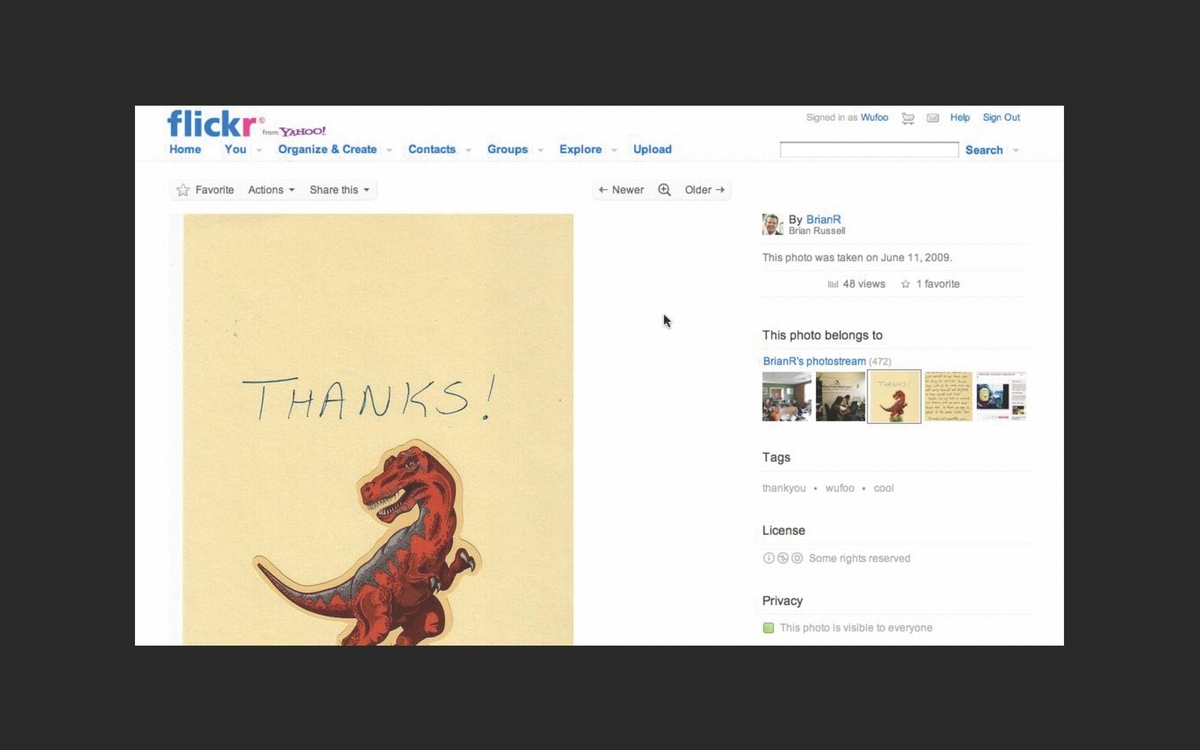The height and width of the screenshot is (750, 1200).
Task: Click the Creative Commons license icons
Action: click(x=783, y=558)
